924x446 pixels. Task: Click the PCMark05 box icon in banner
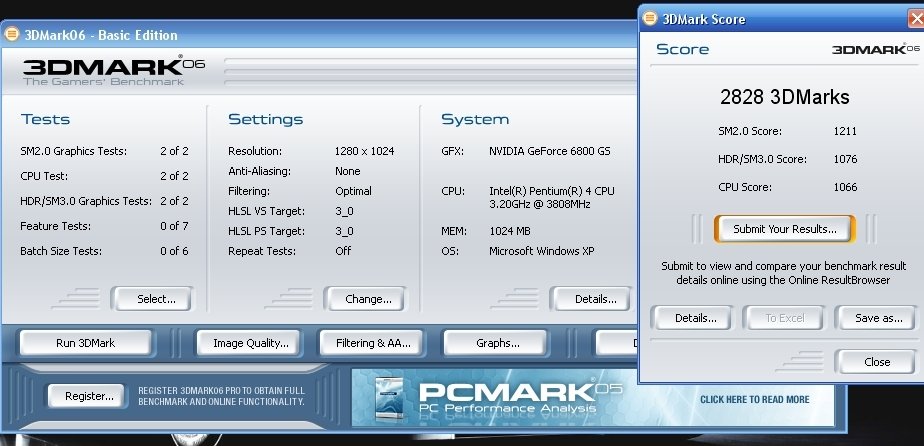coord(389,398)
